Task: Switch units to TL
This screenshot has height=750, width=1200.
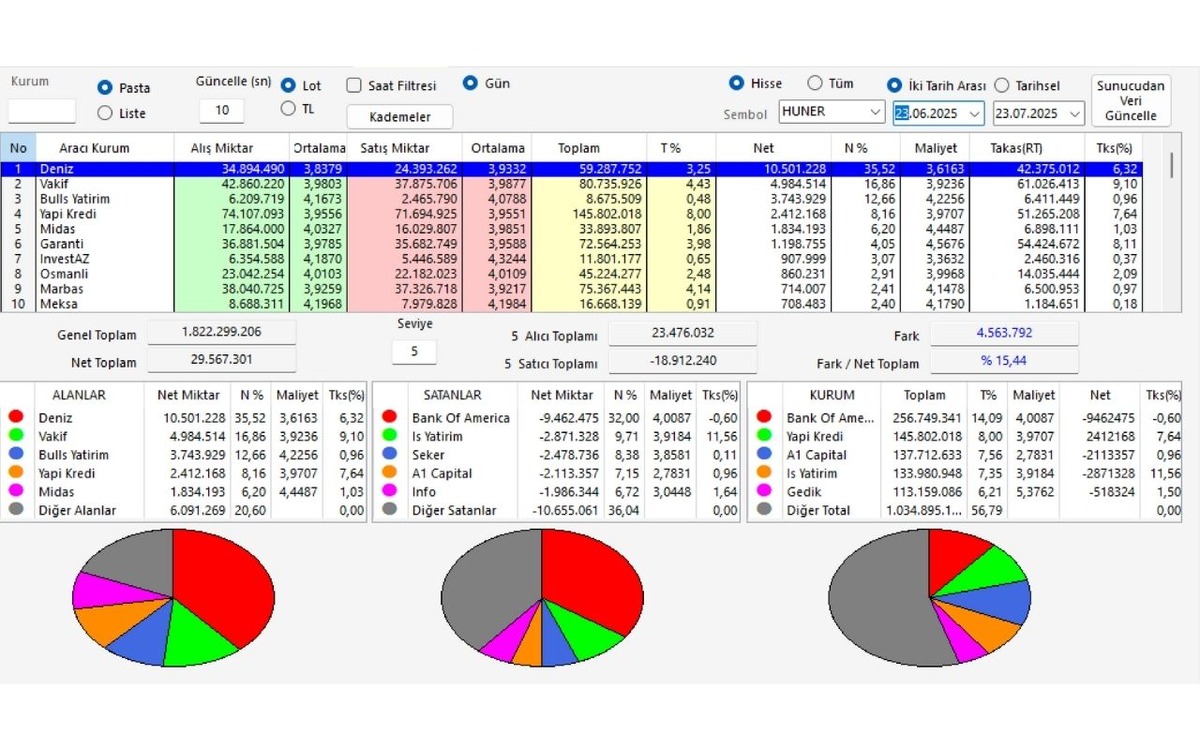Action: click(x=289, y=108)
